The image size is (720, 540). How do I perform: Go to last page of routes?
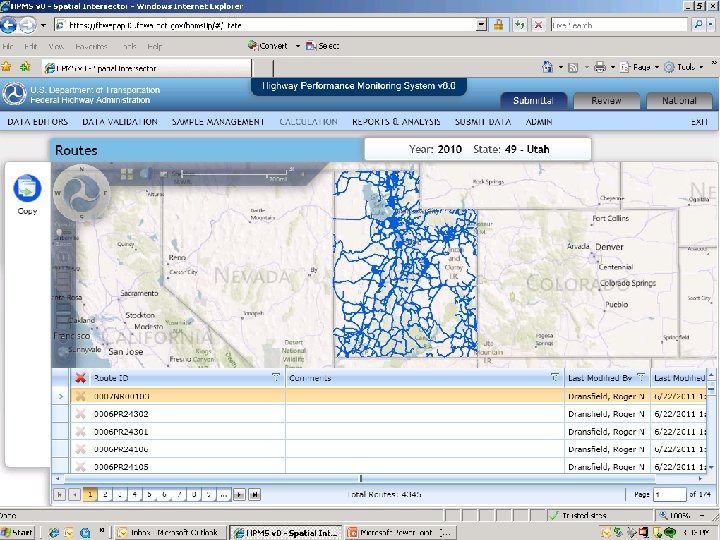point(254,495)
